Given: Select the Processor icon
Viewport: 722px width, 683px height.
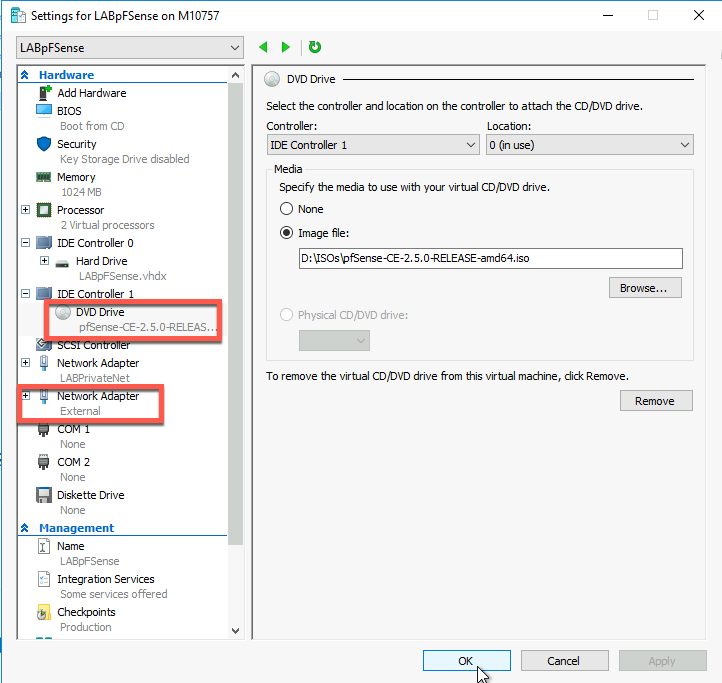Looking at the screenshot, I should coord(44,210).
